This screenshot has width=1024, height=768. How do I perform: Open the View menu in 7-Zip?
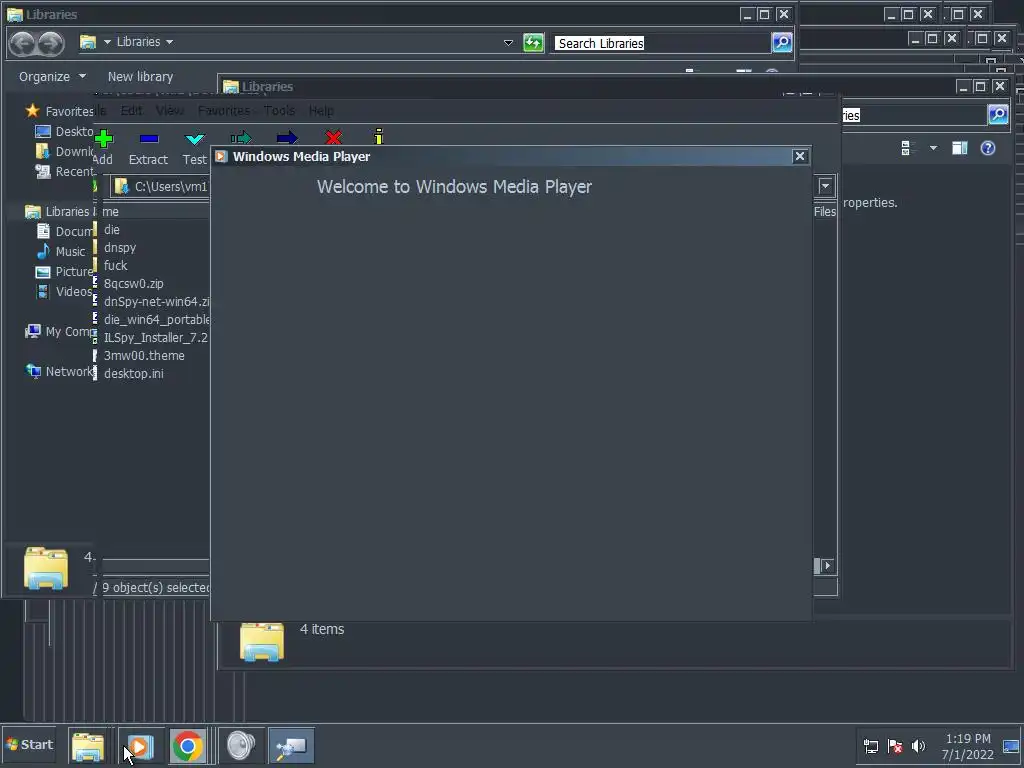point(170,110)
